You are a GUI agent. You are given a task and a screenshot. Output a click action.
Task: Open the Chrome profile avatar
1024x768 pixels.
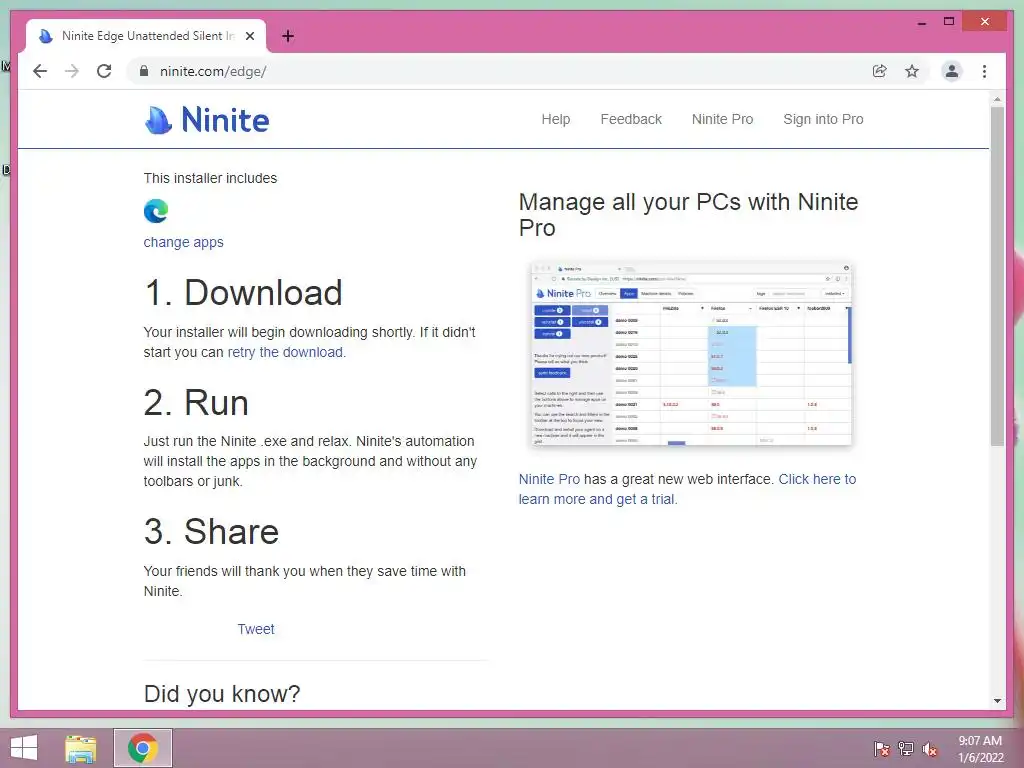click(952, 71)
